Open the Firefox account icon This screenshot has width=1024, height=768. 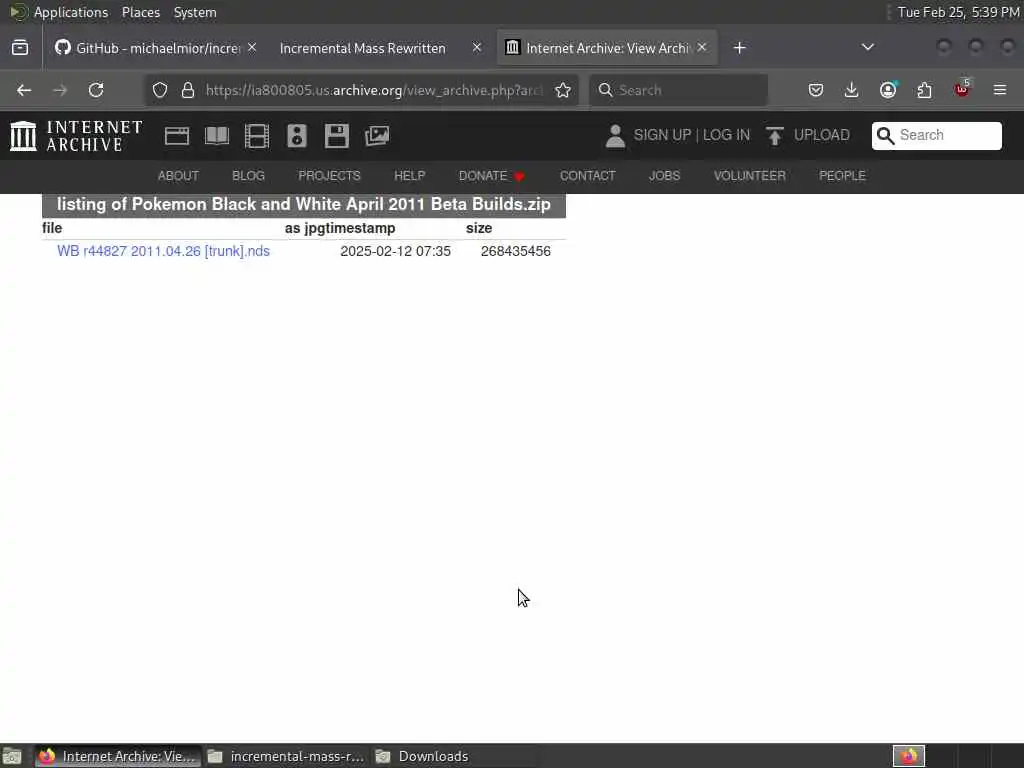tap(888, 90)
